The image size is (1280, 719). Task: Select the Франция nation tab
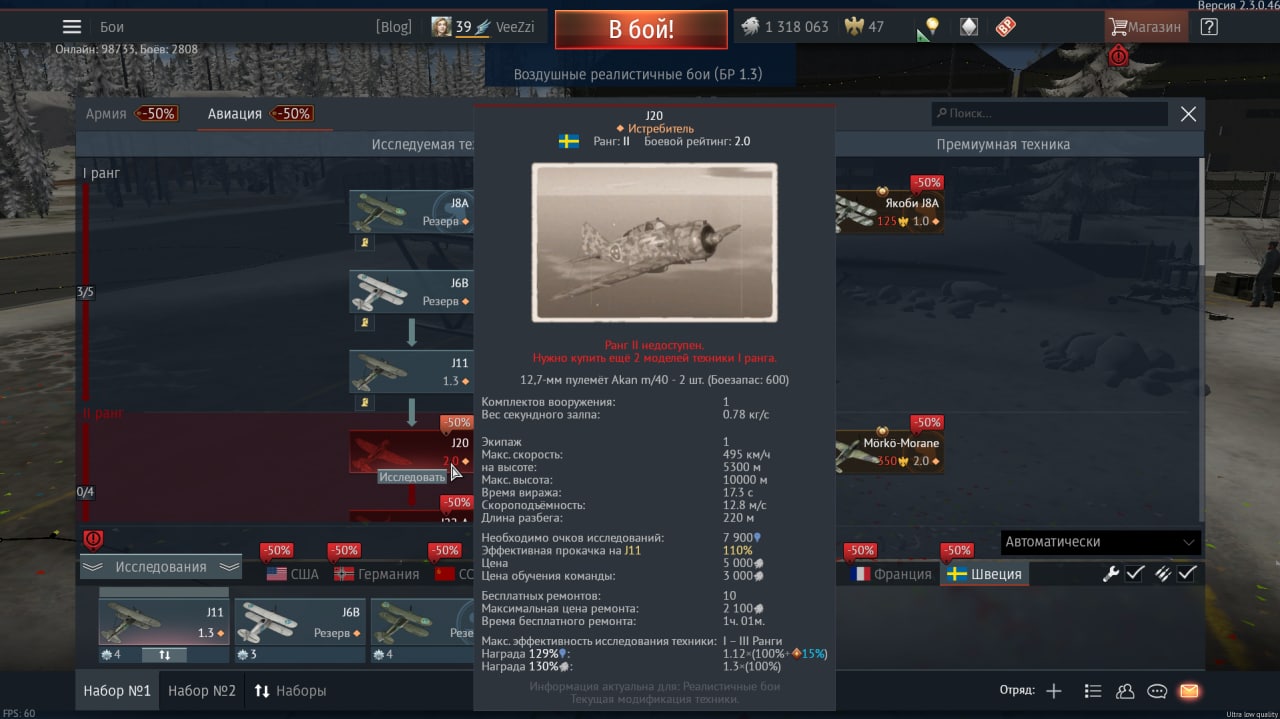click(x=891, y=574)
